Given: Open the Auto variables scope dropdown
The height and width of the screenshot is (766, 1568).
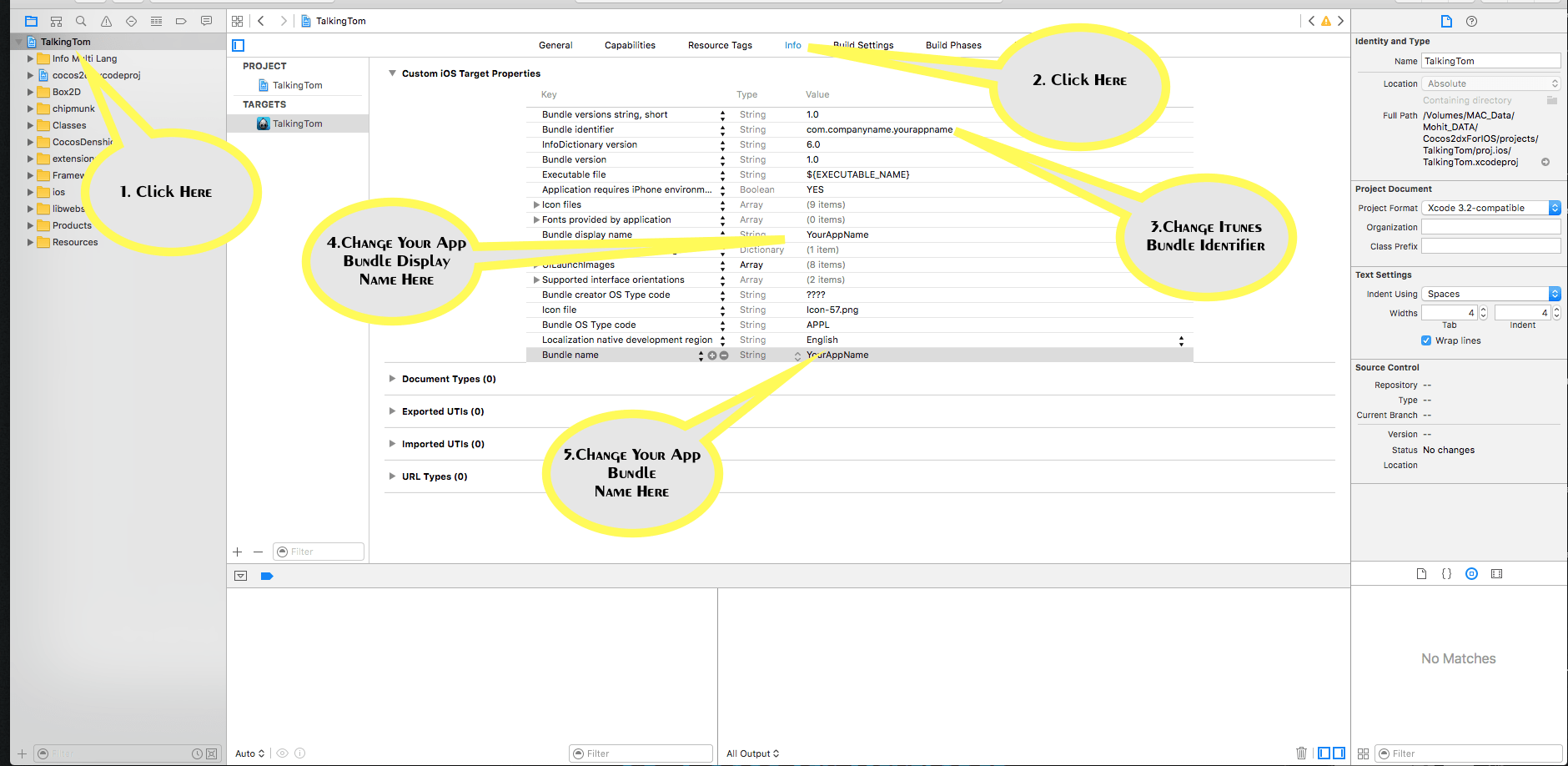Looking at the screenshot, I should pos(249,753).
